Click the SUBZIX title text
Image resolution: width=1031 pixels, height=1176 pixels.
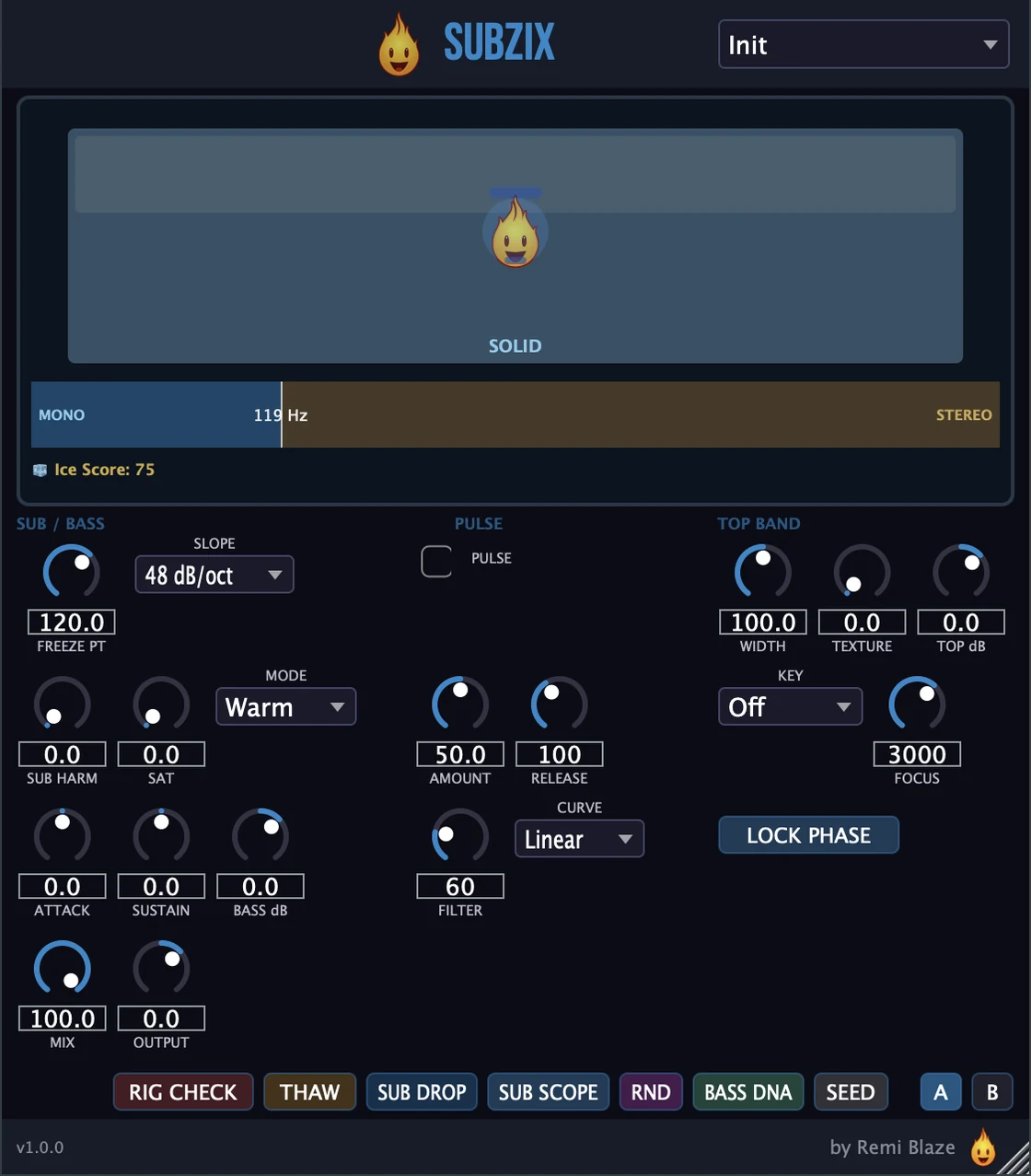[499, 42]
